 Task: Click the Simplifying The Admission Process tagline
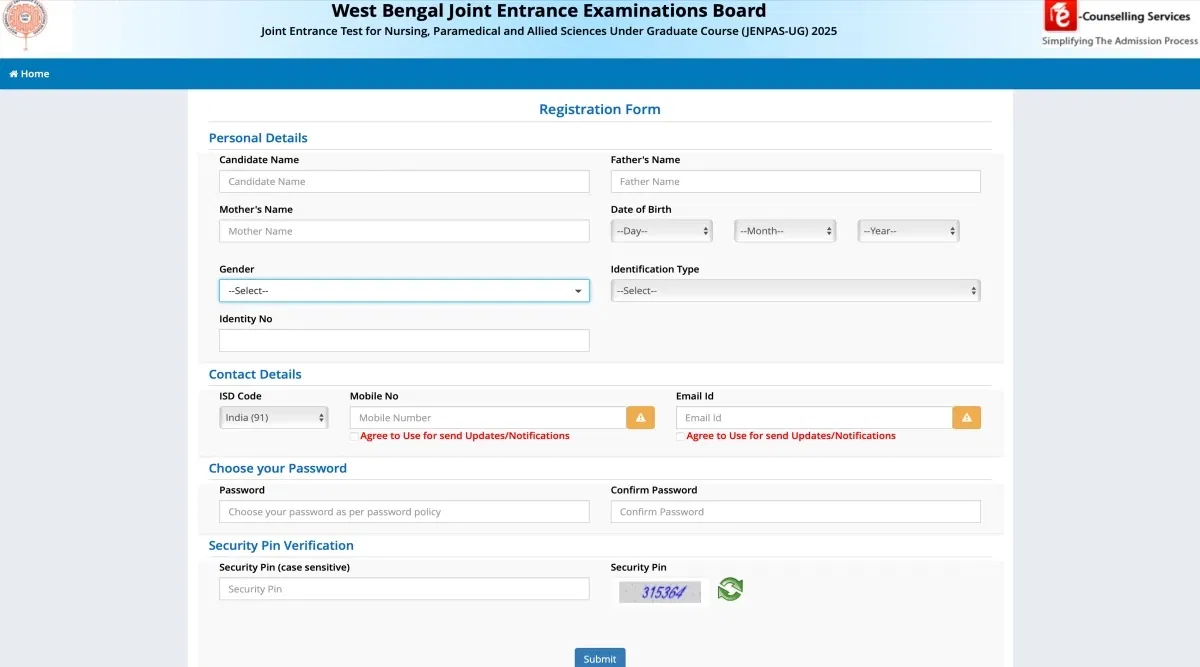pos(1119,41)
